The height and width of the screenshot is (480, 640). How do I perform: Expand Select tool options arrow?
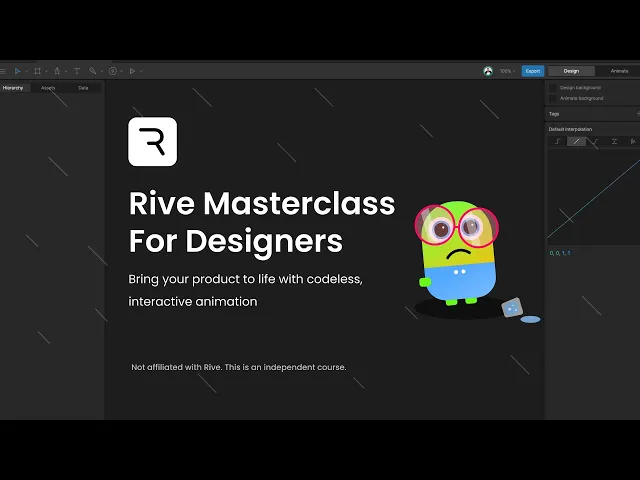click(x=27, y=71)
